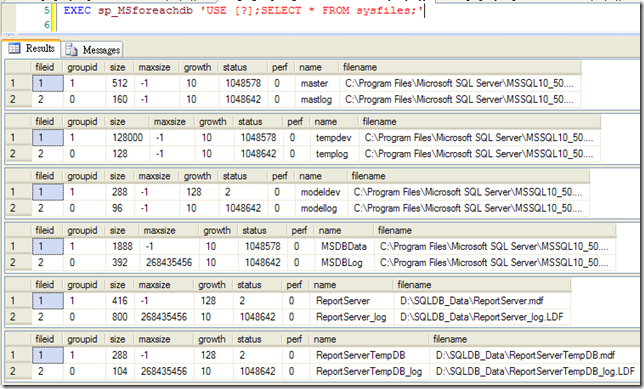
Task: Click the filename cell in the master row
Action: click(460, 83)
